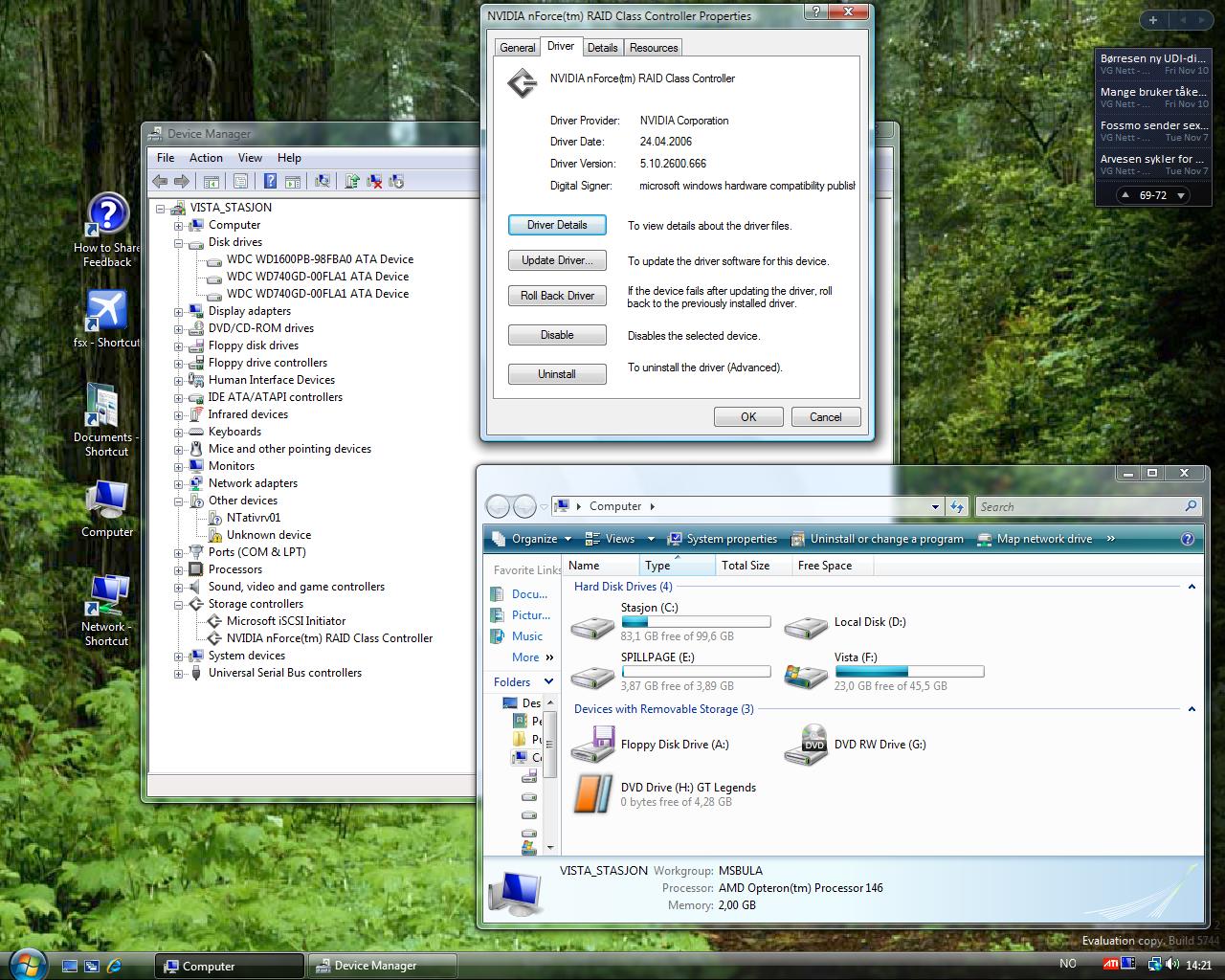The image size is (1225, 980).
Task: Open the File menu in Device Manager
Action: (x=166, y=158)
